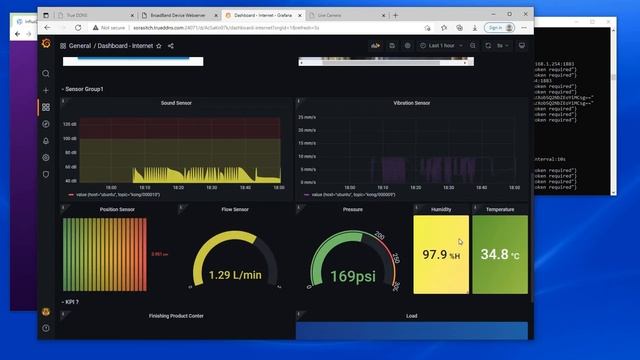640x360 pixels.
Task: Switch to the True DDNS browser tab
Action: tap(95, 15)
